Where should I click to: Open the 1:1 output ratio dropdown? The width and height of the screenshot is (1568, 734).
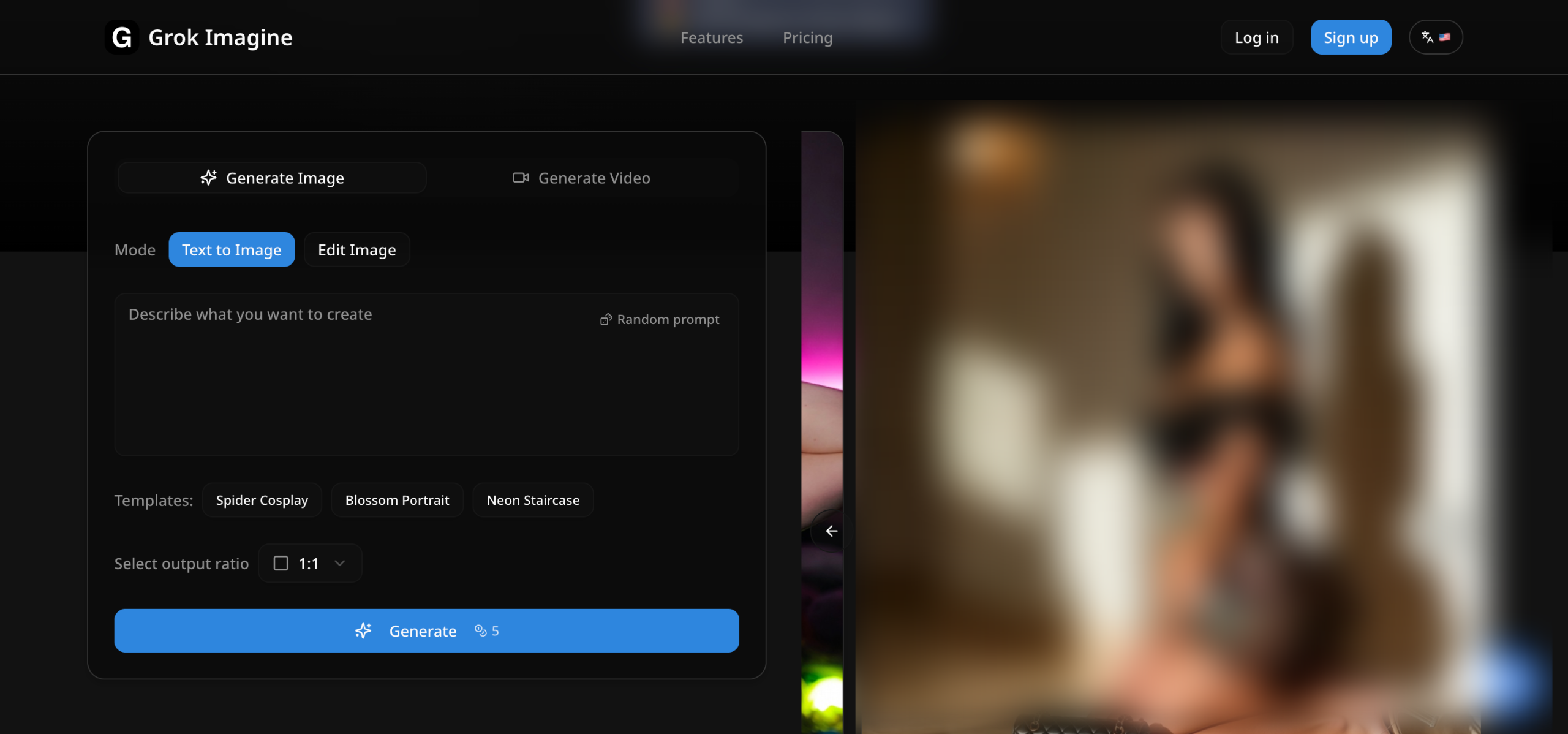(309, 563)
